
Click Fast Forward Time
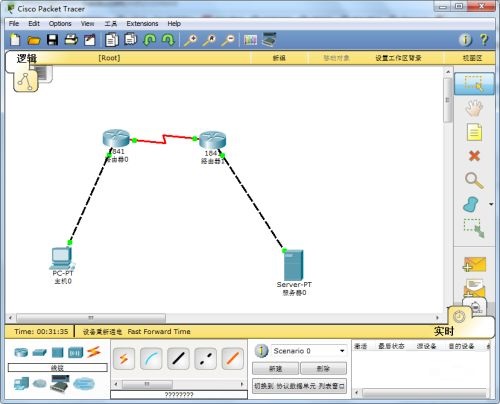pyautogui.click(x=159, y=332)
